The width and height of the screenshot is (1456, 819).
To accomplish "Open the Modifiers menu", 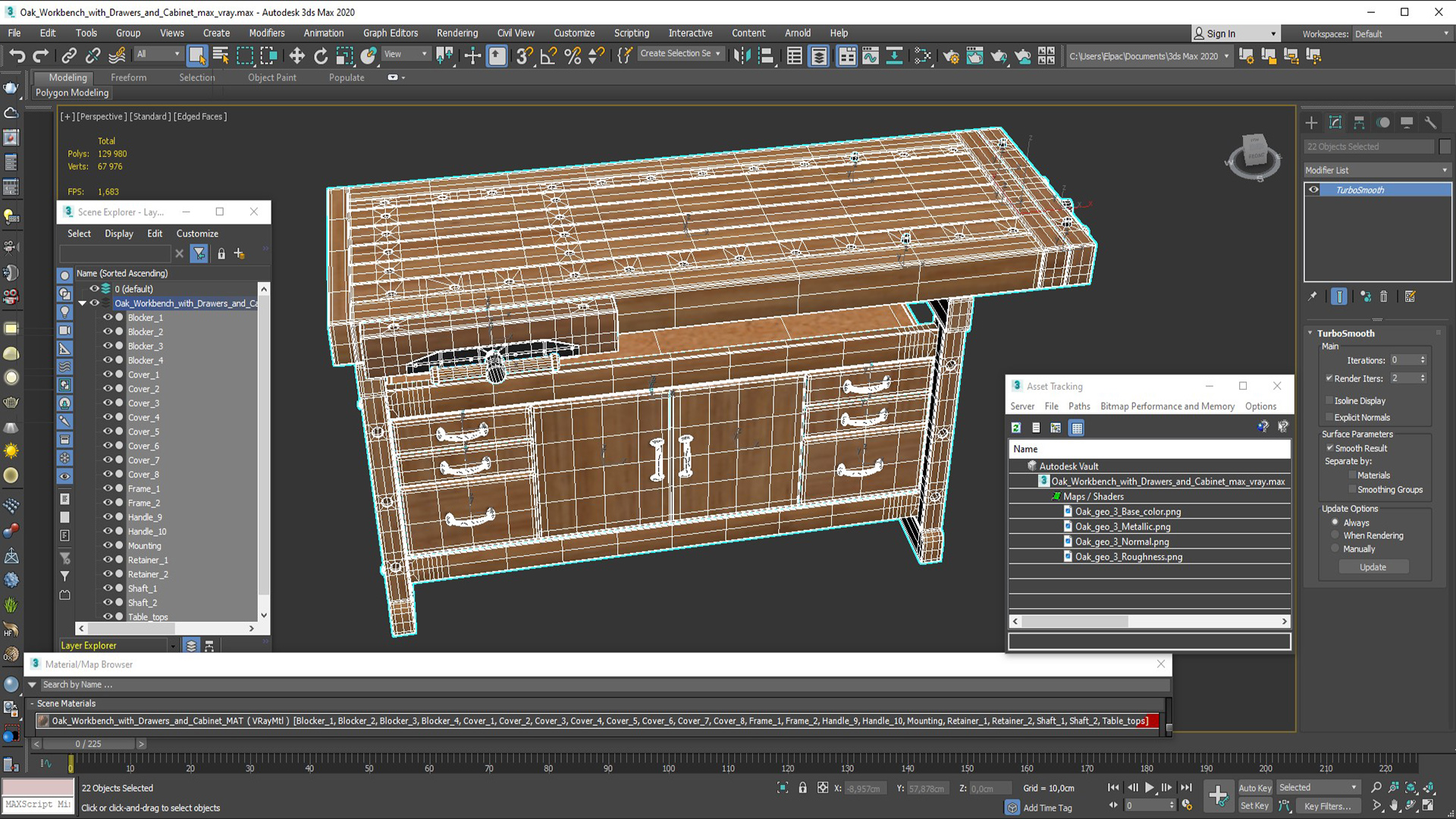I will coord(267,33).
